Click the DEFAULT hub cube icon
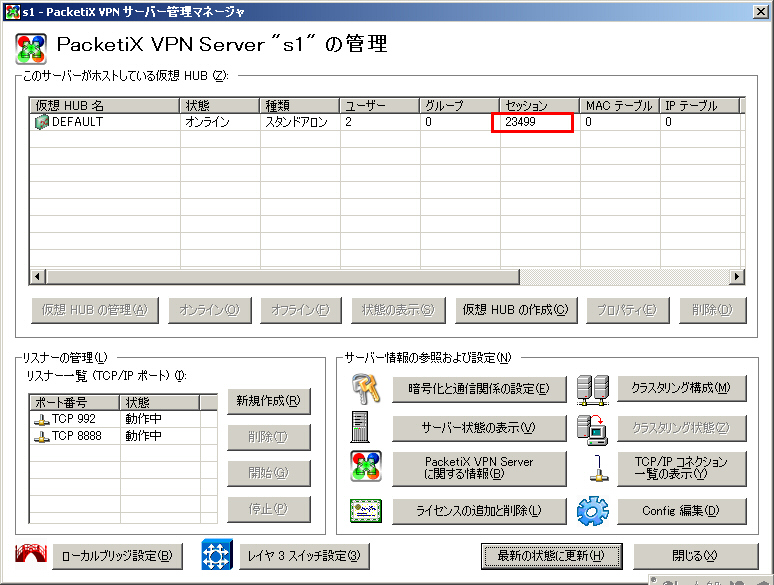 42,121
